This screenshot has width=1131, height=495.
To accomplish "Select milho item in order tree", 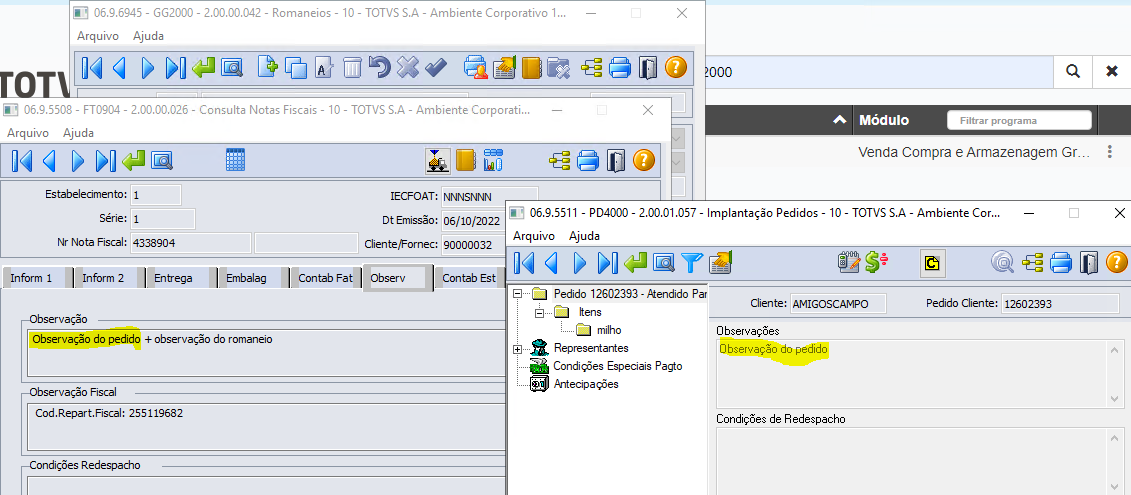I will pyautogui.click(x=609, y=330).
